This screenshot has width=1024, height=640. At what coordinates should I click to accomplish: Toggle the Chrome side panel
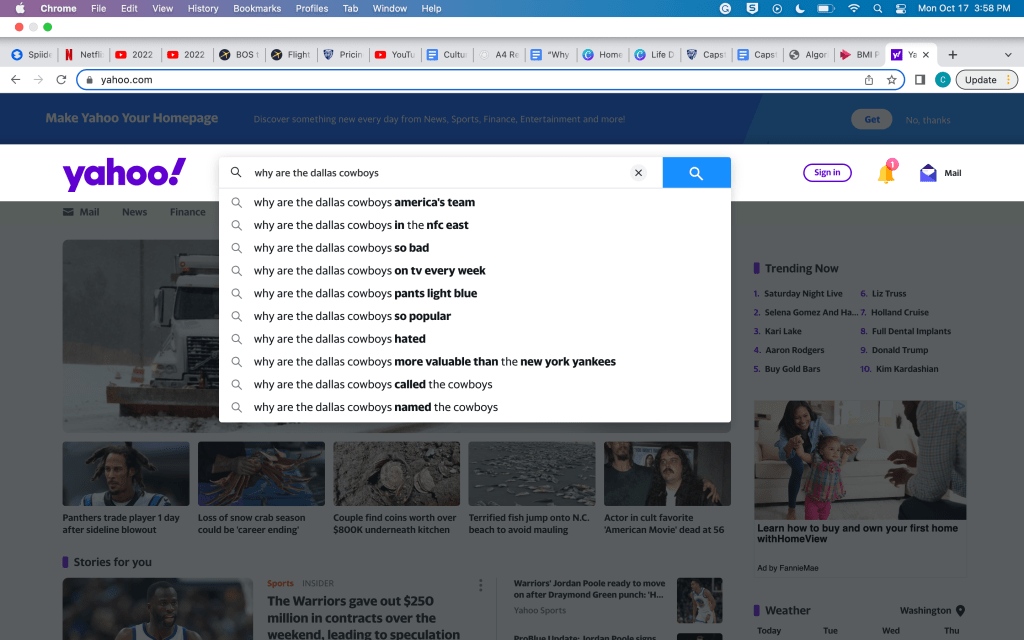pyautogui.click(x=920, y=80)
